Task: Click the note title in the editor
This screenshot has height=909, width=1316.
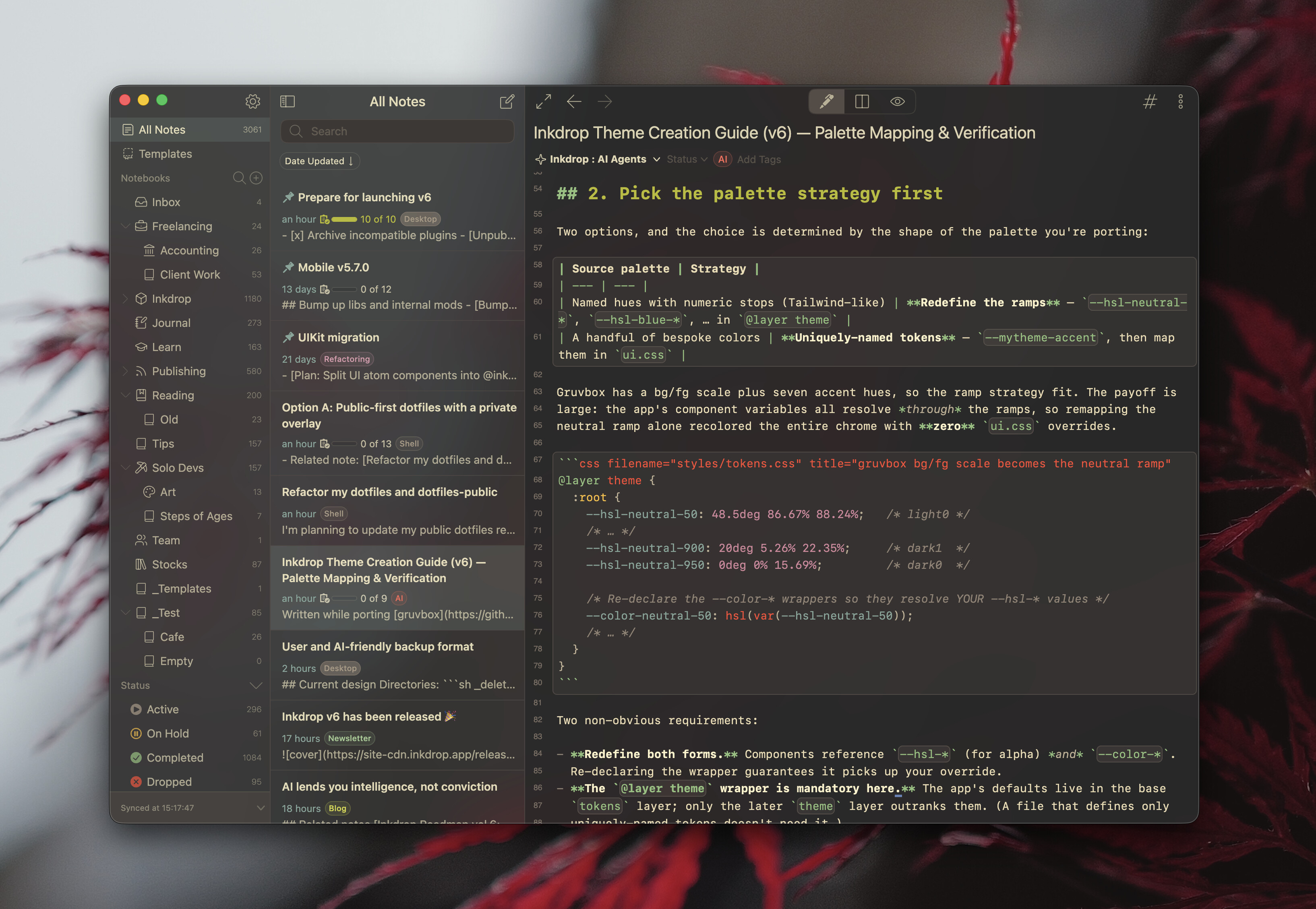Action: click(x=784, y=133)
